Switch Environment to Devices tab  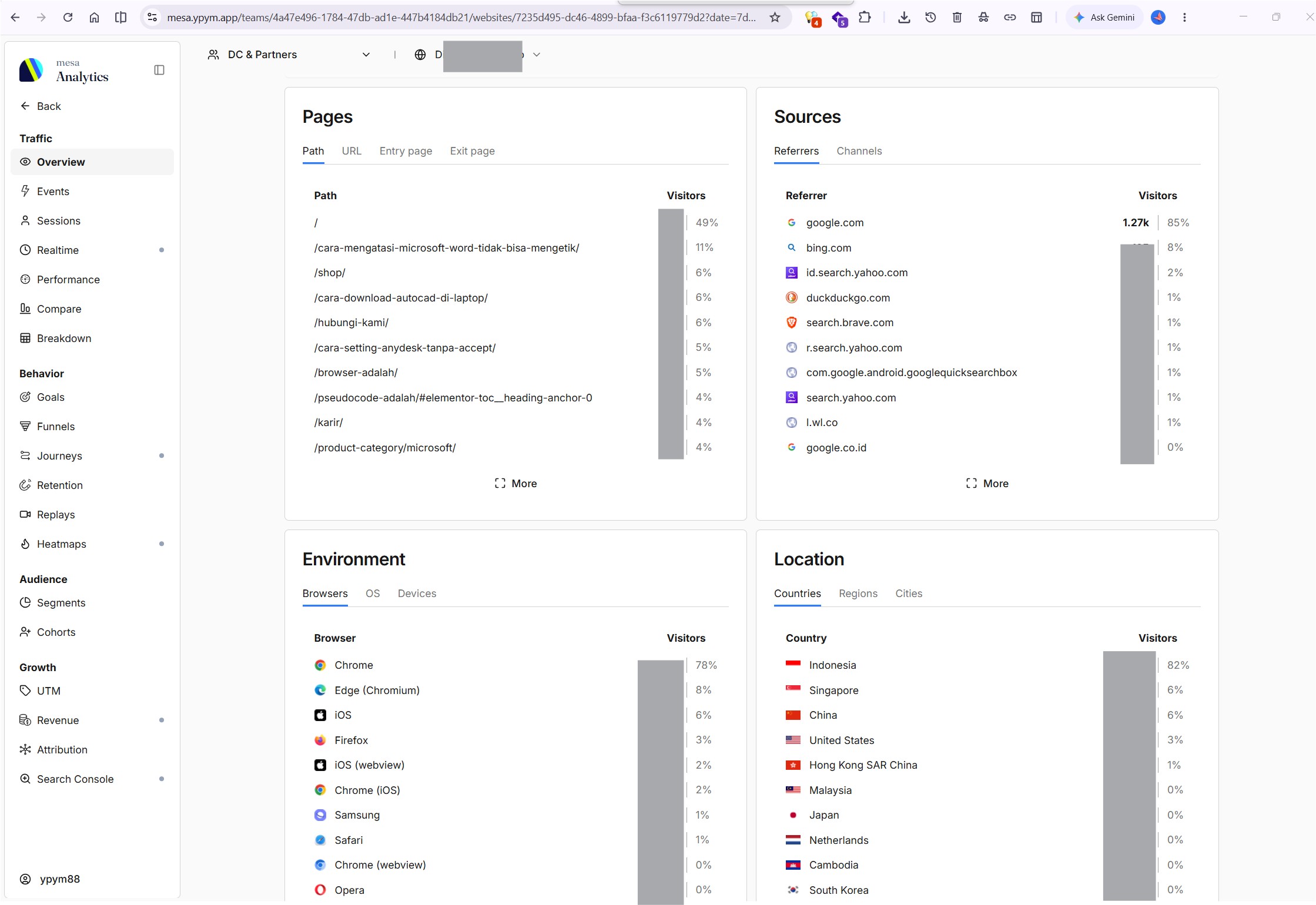(x=417, y=594)
